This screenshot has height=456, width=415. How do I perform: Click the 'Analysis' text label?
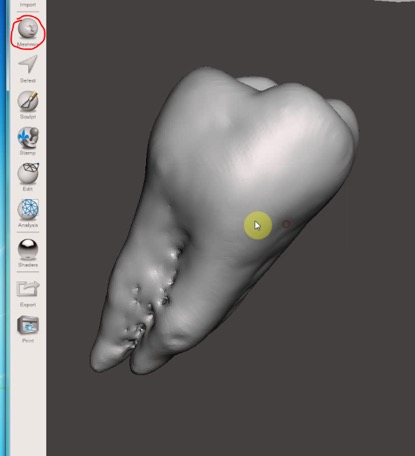pos(28,225)
